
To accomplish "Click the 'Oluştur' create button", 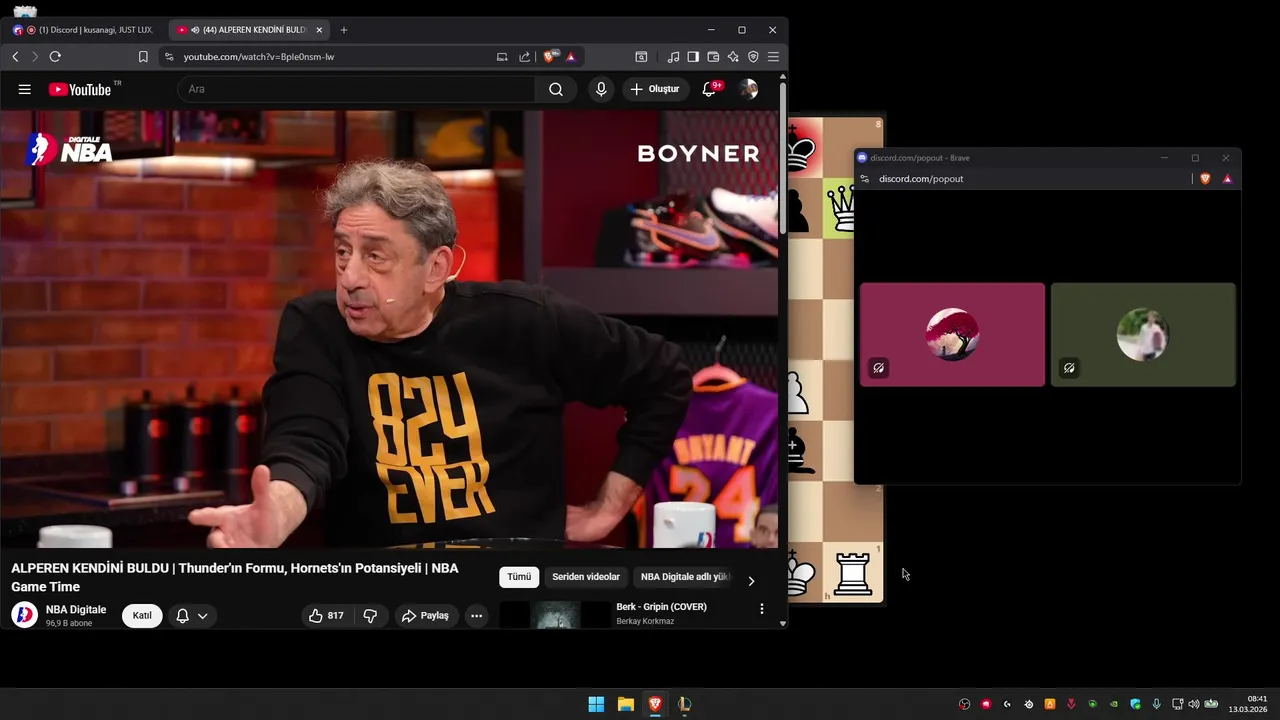I will 655,89.
